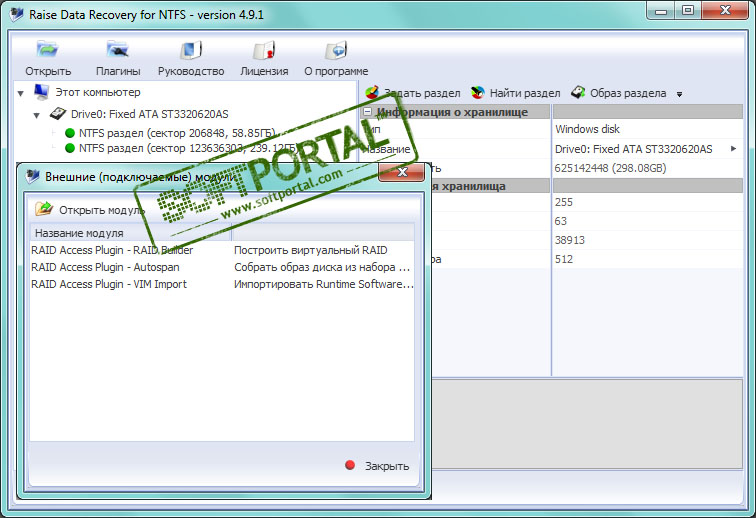This screenshot has height=518, width=756.
Task: Click the Руководство manual icon
Action: click(191, 50)
